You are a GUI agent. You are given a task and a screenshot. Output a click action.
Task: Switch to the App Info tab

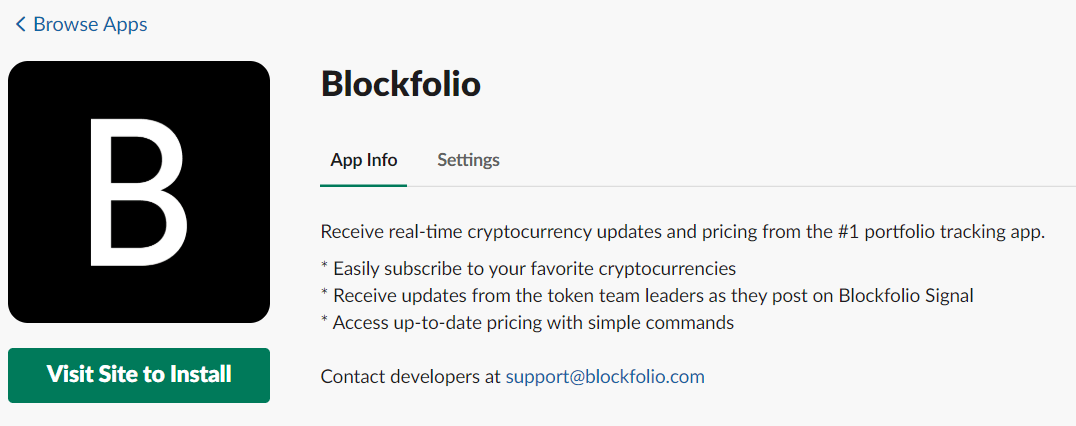tap(363, 160)
